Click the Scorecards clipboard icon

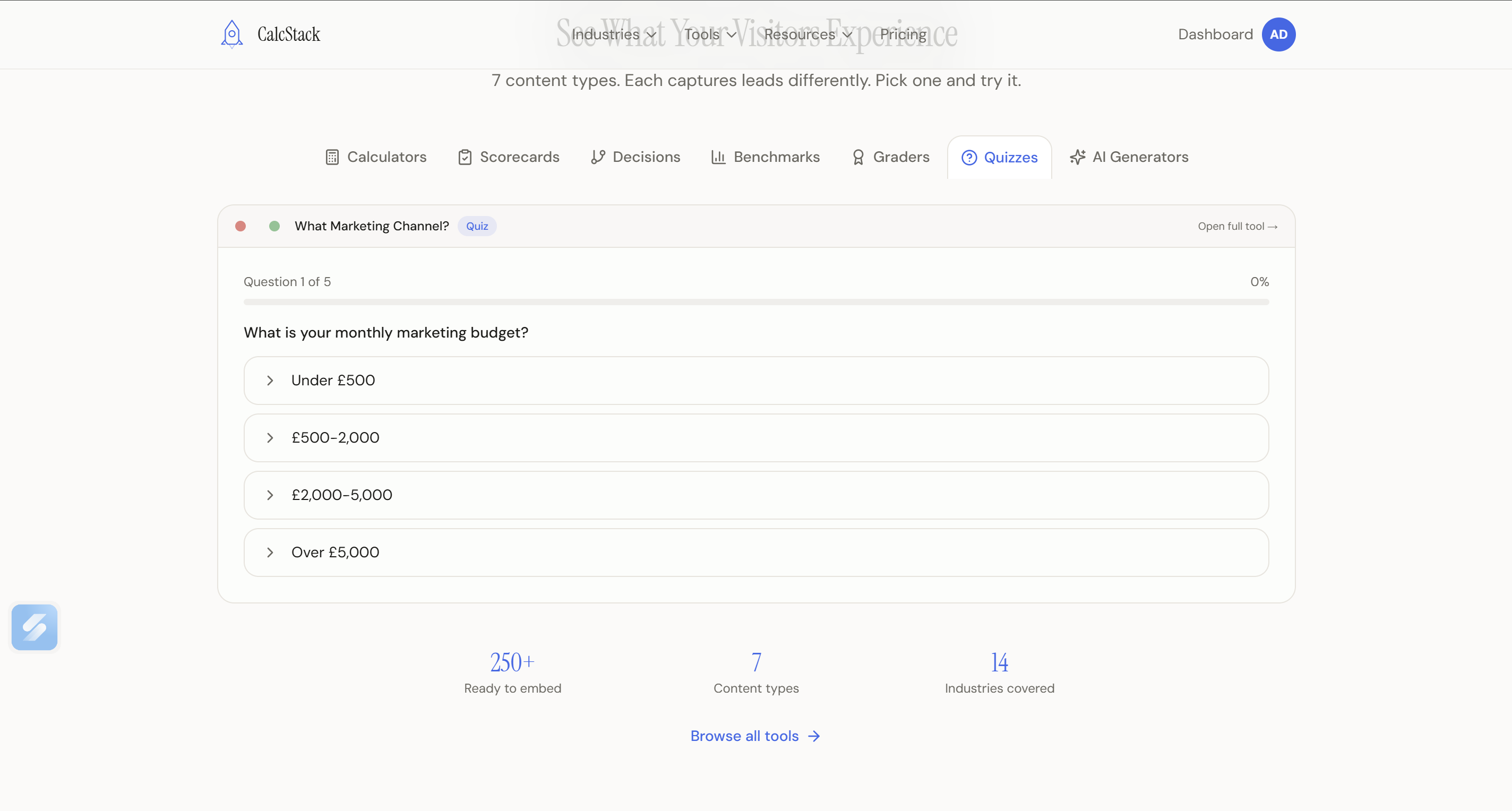click(x=465, y=157)
